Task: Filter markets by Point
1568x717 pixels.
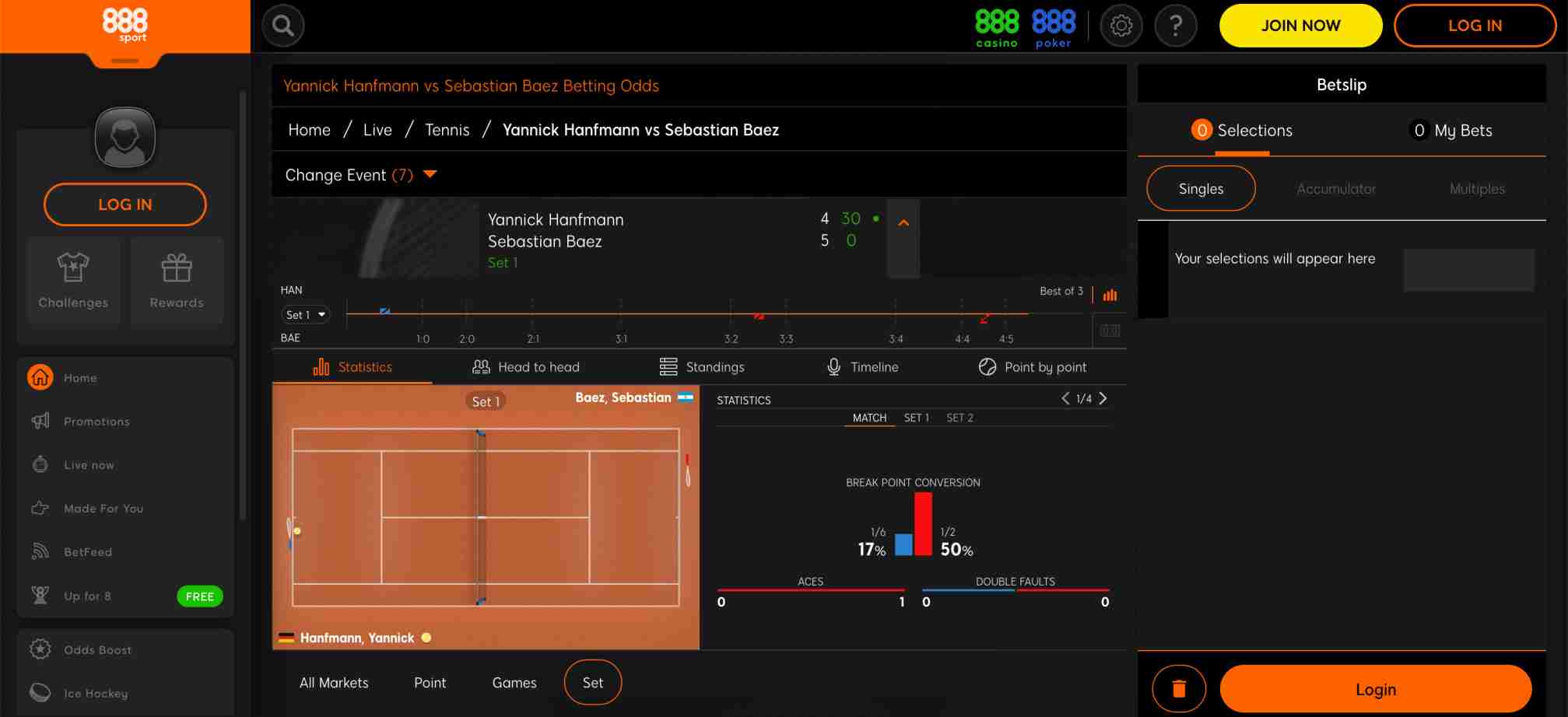Action: tap(430, 682)
